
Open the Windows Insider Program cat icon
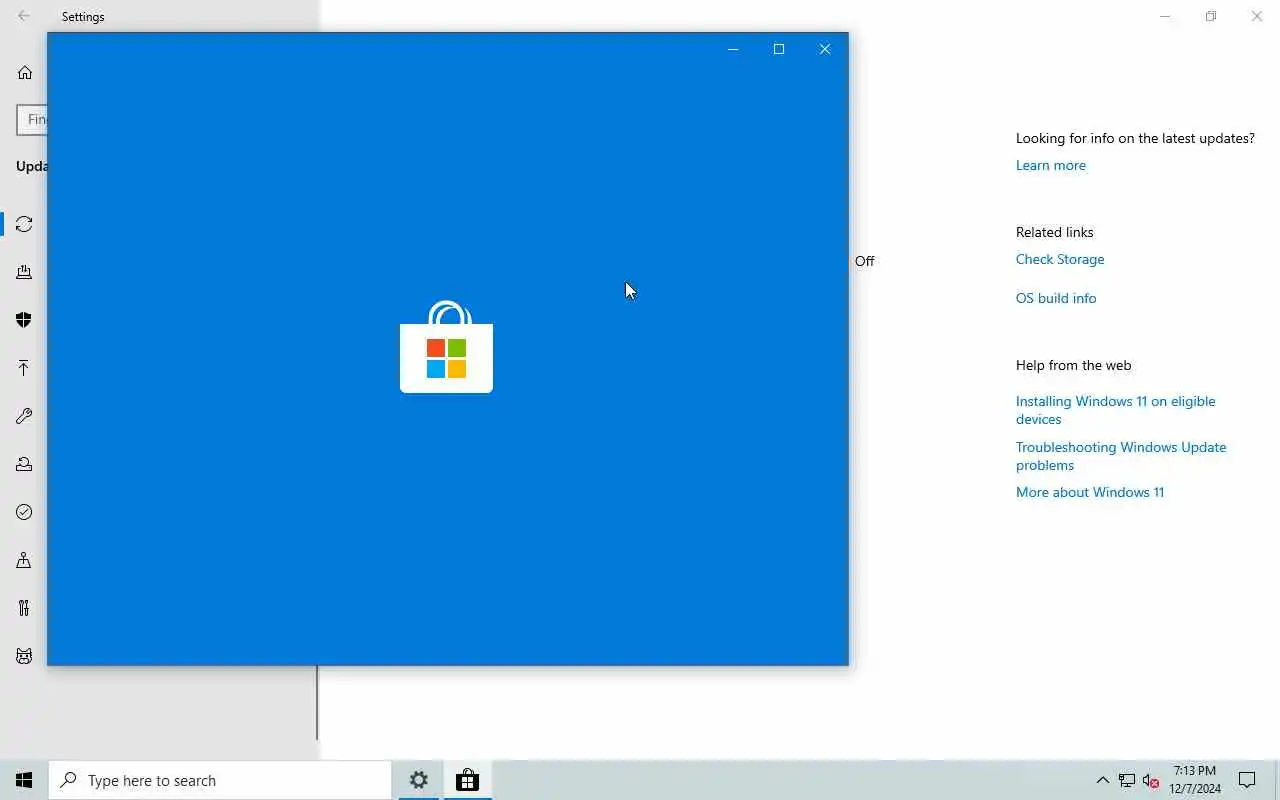click(x=24, y=656)
